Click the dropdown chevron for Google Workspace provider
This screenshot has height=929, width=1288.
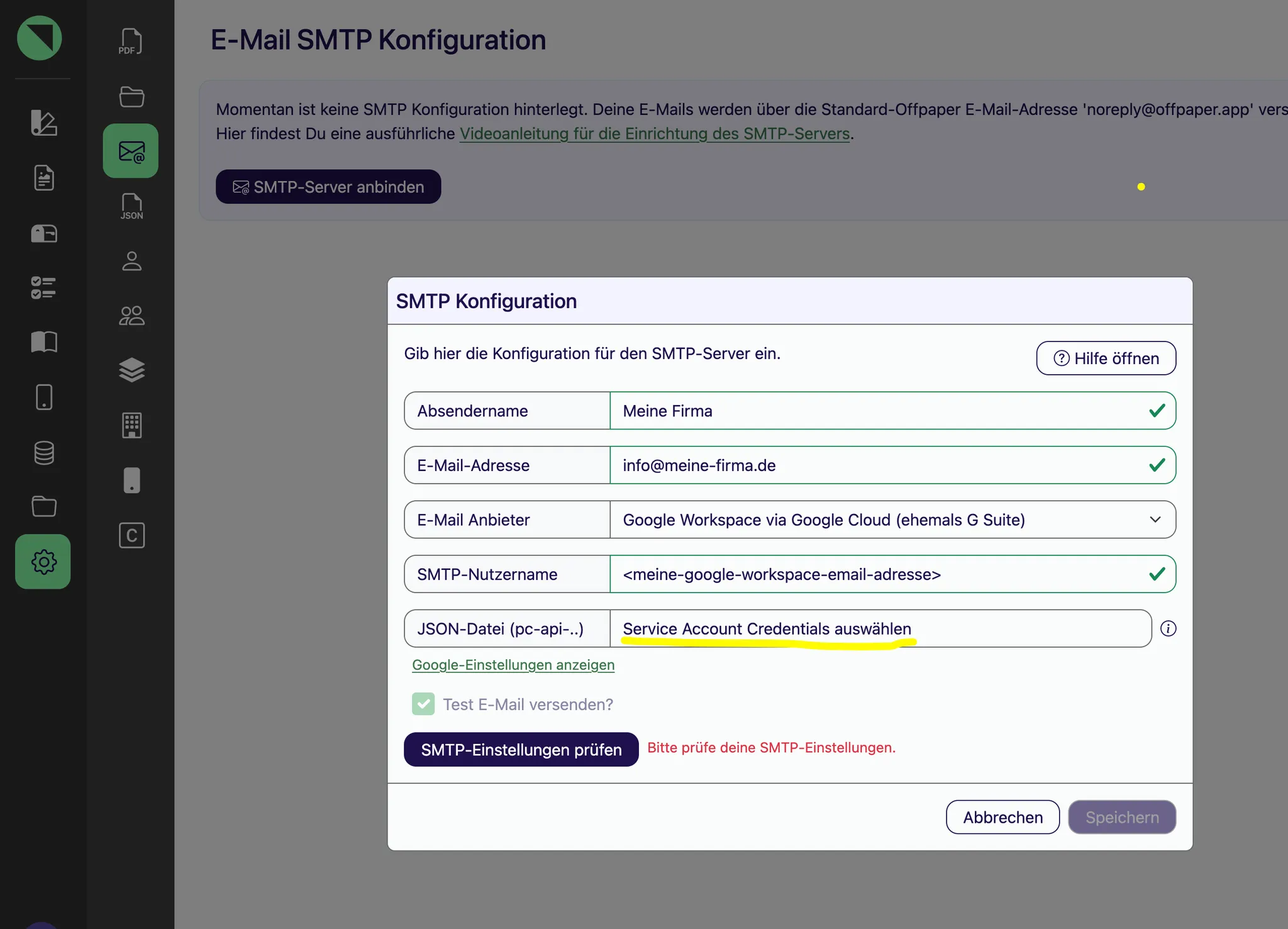(1155, 520)
